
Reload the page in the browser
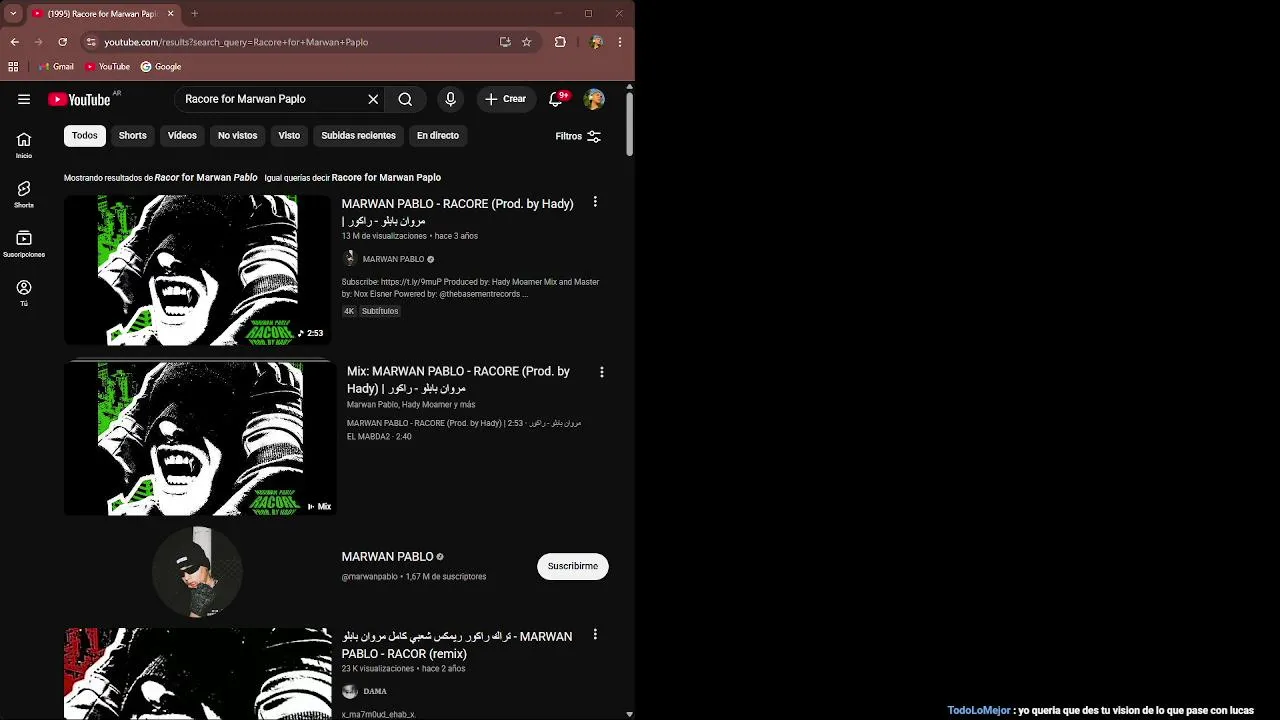[x=62, y=42]
